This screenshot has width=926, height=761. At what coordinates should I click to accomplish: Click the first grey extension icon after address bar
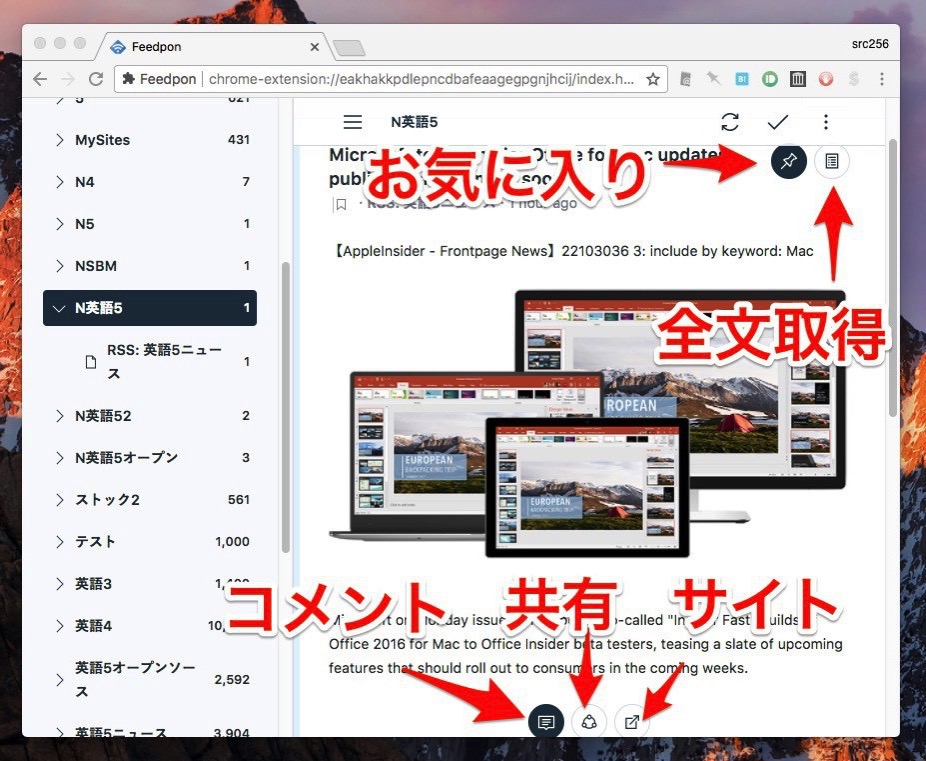(686, 79)
